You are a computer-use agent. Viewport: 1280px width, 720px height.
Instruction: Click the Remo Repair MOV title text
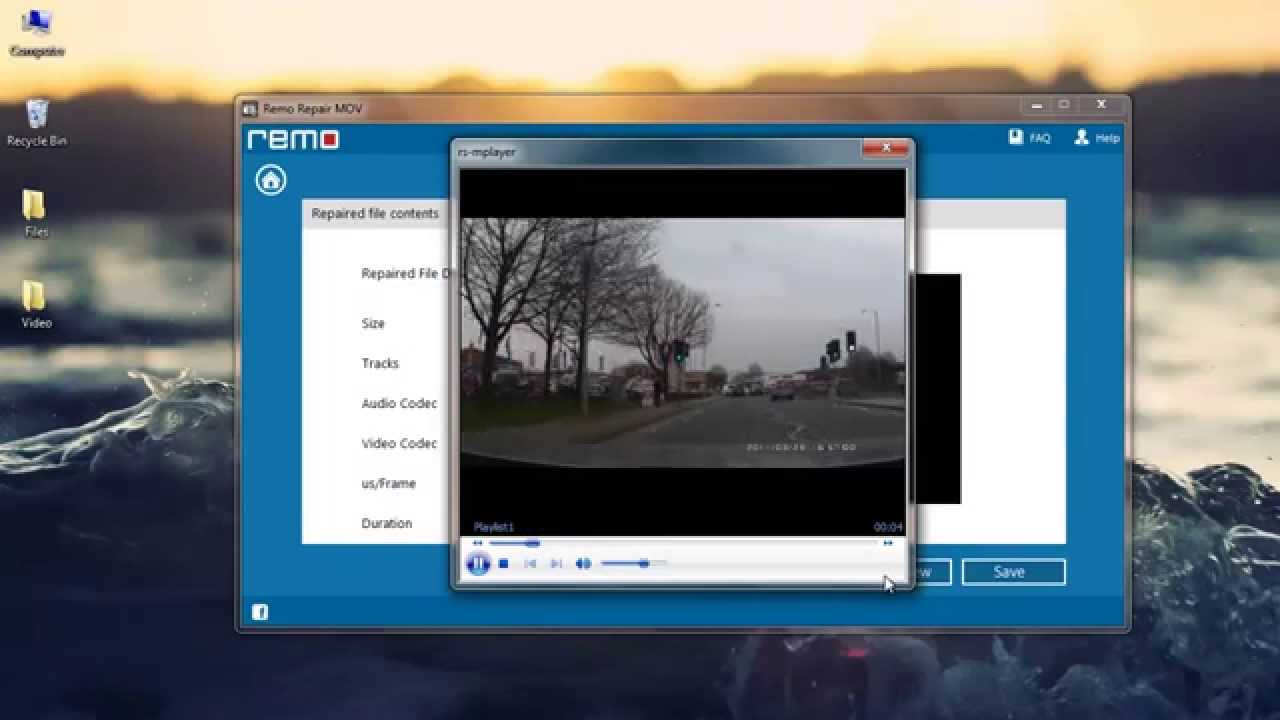pos(313,108)
